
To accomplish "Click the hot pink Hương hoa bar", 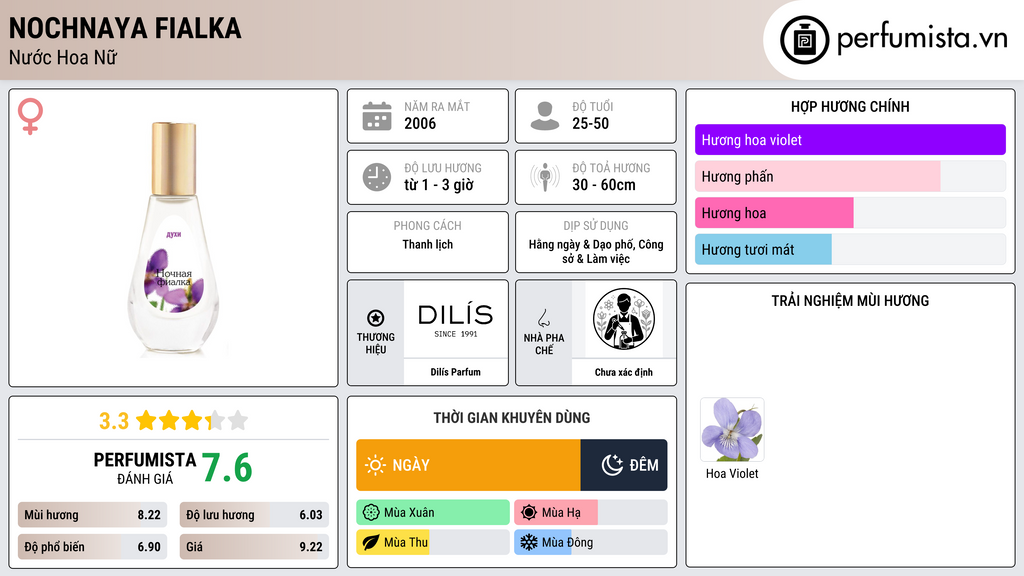I will (774, 213).
